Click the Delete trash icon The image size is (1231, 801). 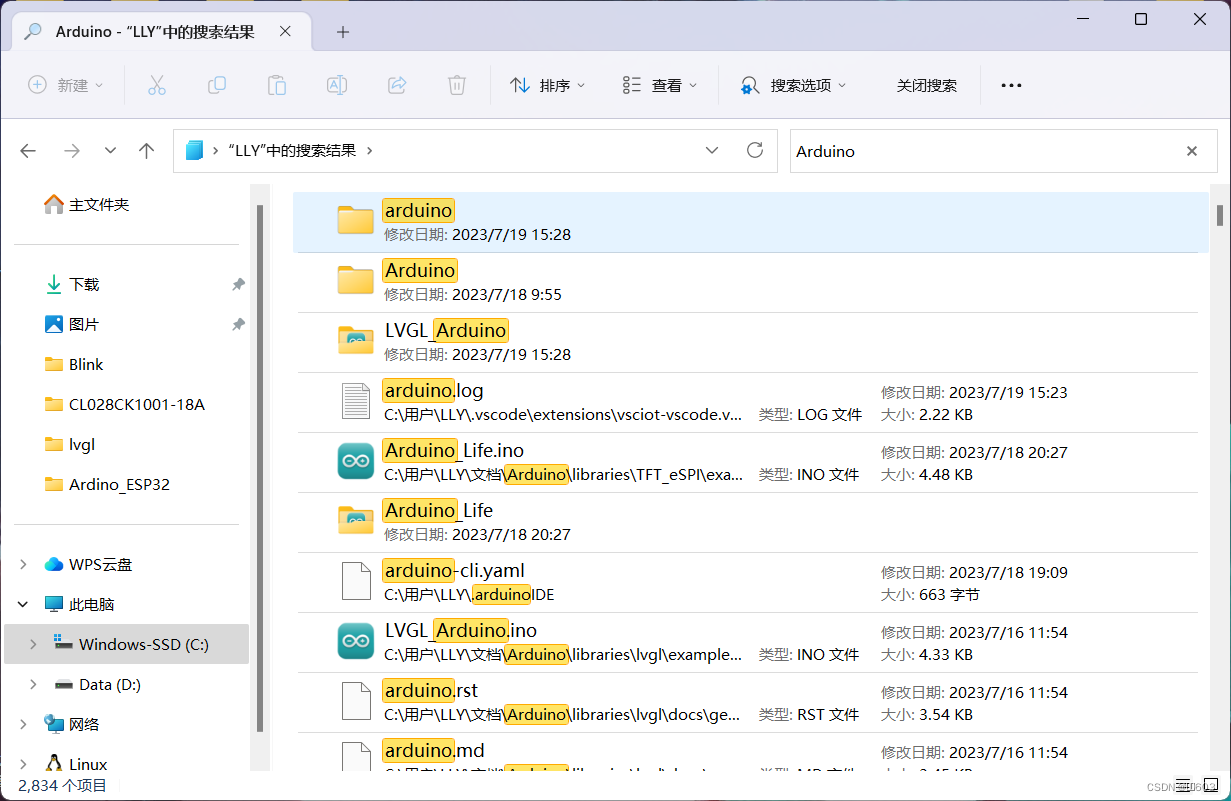457,85
